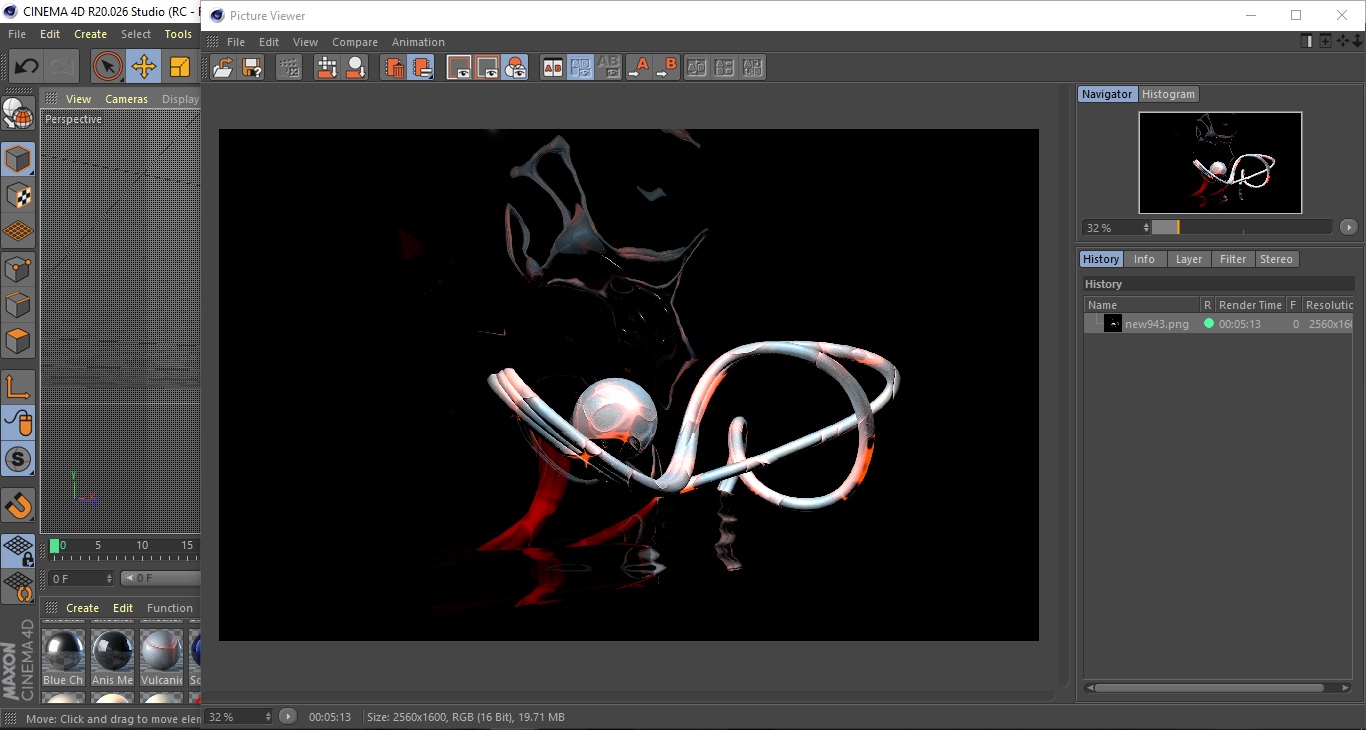Screen dimensions: 1371x730
Task: Open the Picture Viewer File menu
Action: tap(236, 42)
